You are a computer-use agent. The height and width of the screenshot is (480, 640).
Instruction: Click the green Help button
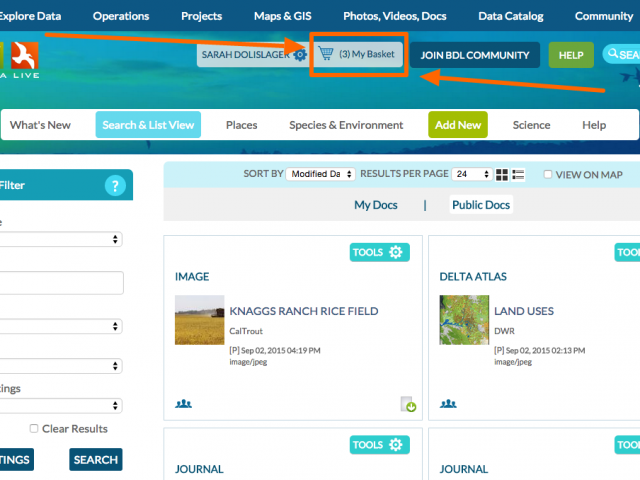(x=571, y=55)
